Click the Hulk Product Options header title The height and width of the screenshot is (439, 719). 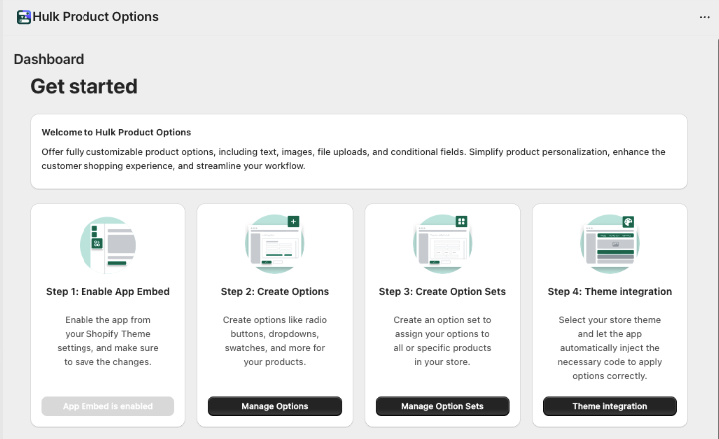pos(95,17)
